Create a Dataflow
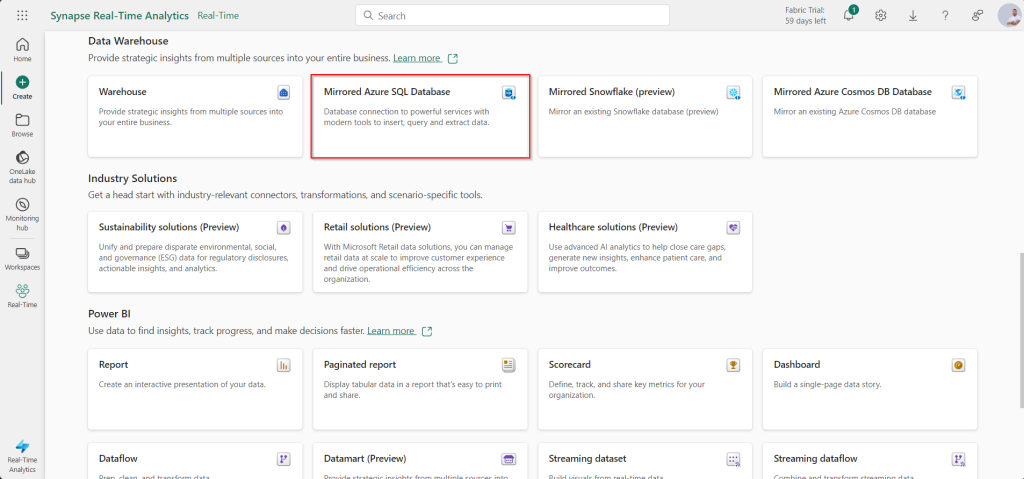 tap(195, 461)
